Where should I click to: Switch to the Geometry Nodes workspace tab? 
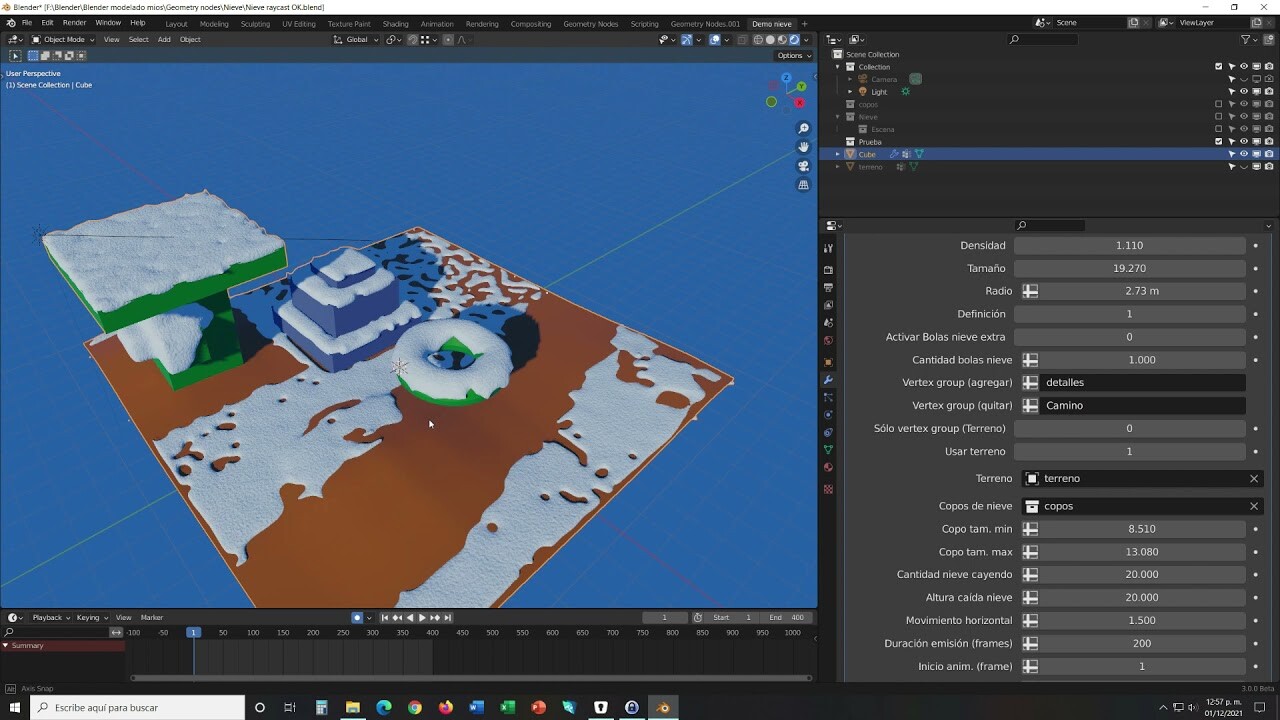click(x=589, y=23)
